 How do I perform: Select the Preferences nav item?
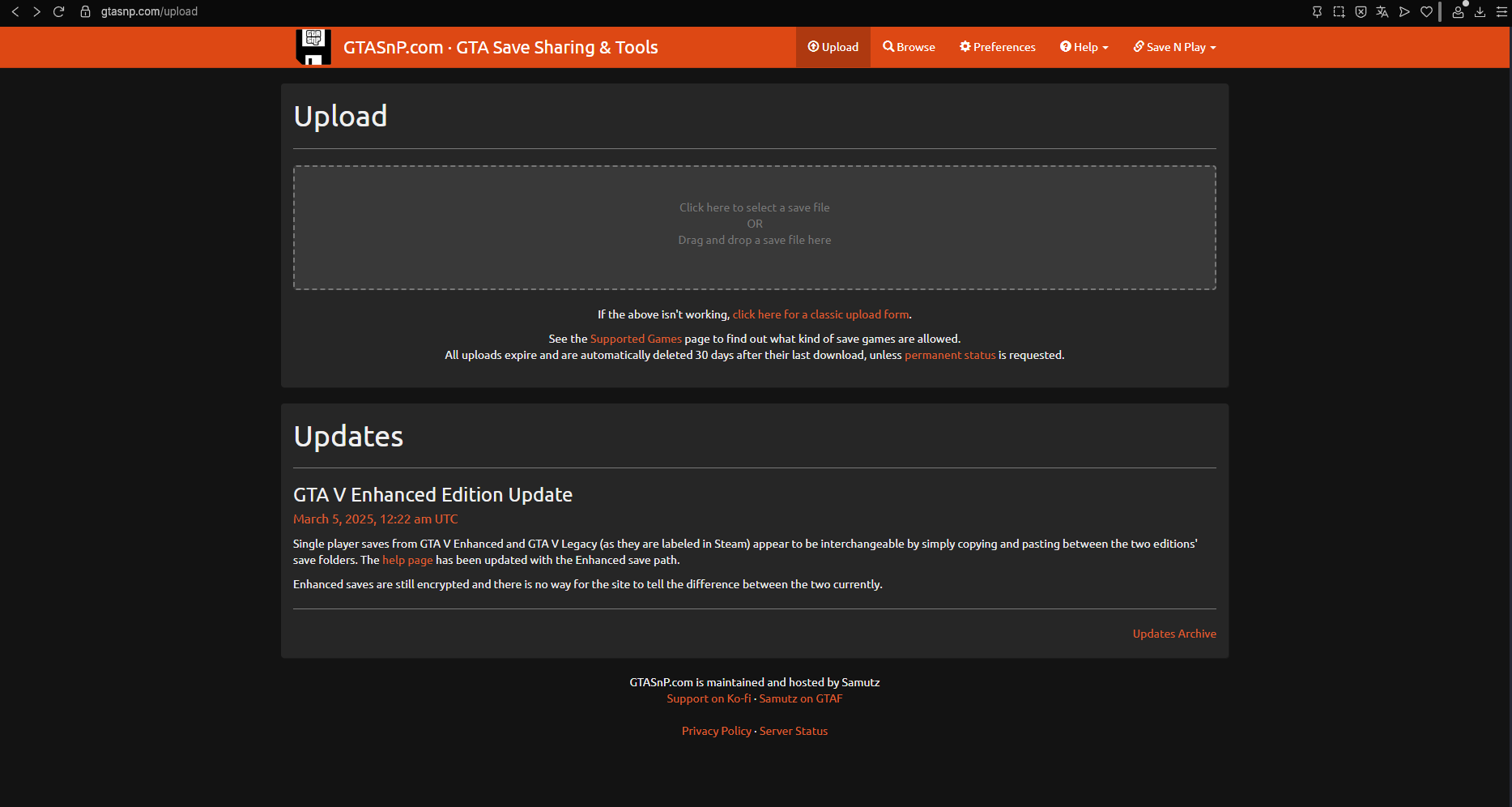tap(998, 47)
